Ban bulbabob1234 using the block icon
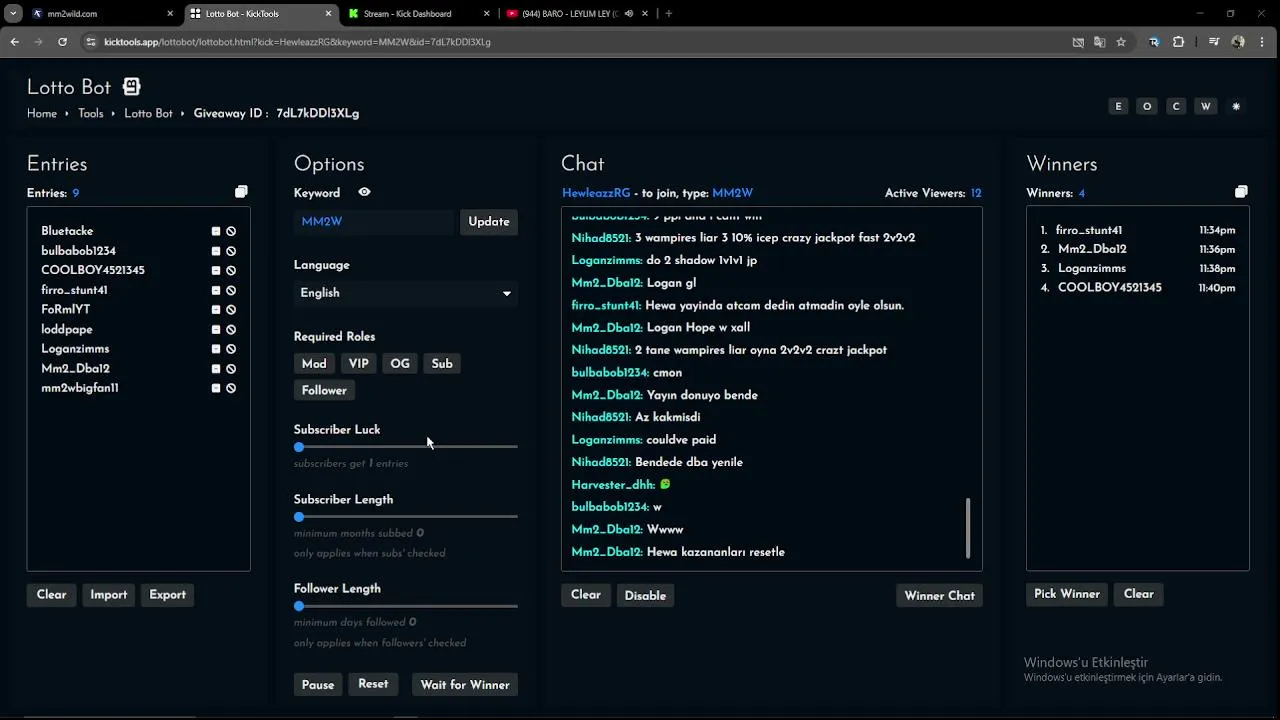 231,251
